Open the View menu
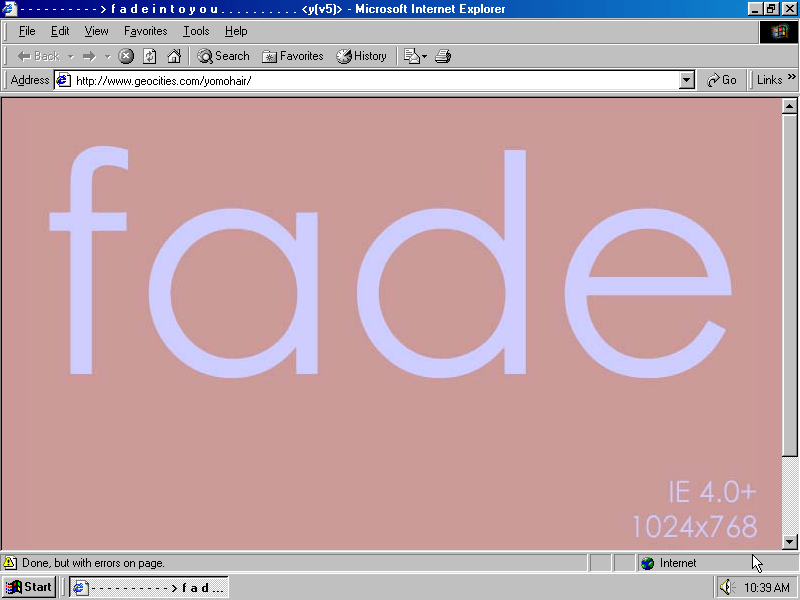The height and width of the screenshot is (600, 800). point(96,31)
